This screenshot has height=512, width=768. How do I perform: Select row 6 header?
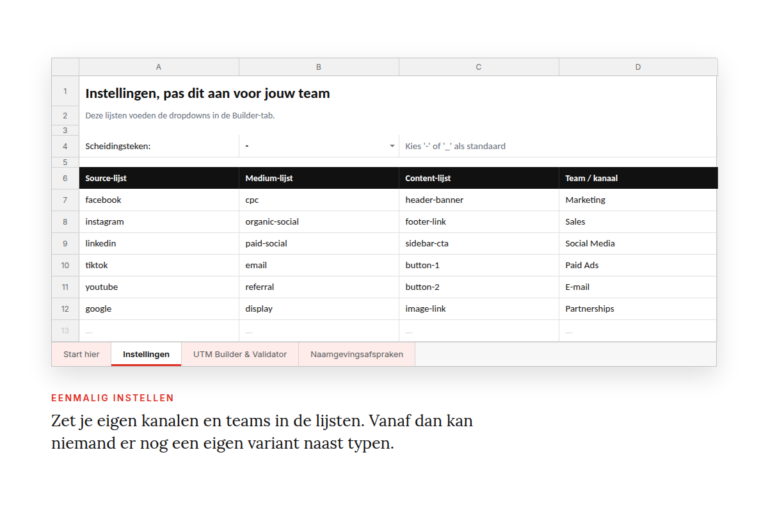coord(65,178)
